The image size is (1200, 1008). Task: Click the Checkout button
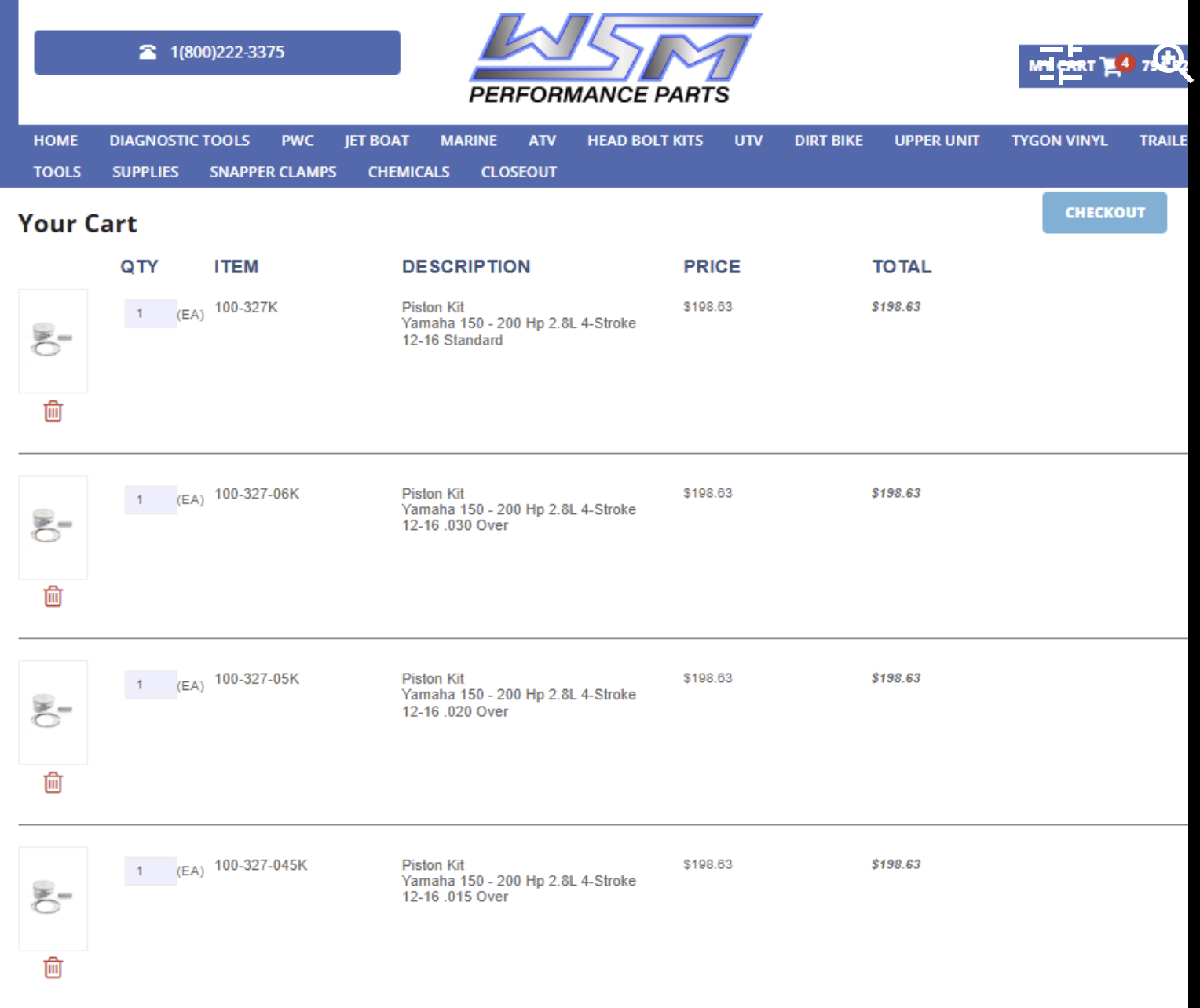tap(1104, 213)
